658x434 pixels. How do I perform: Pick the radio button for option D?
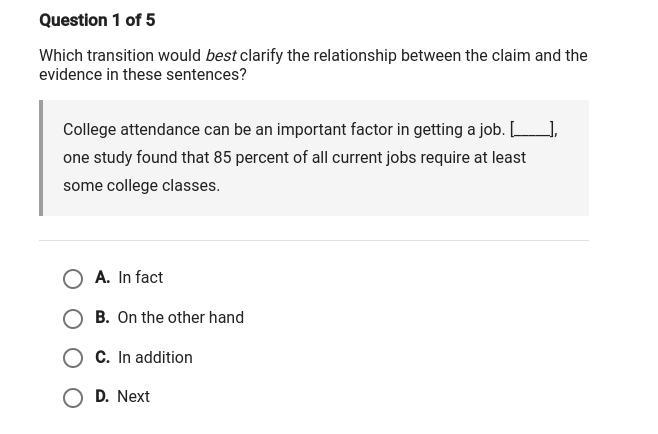click(x=73, y=398)
